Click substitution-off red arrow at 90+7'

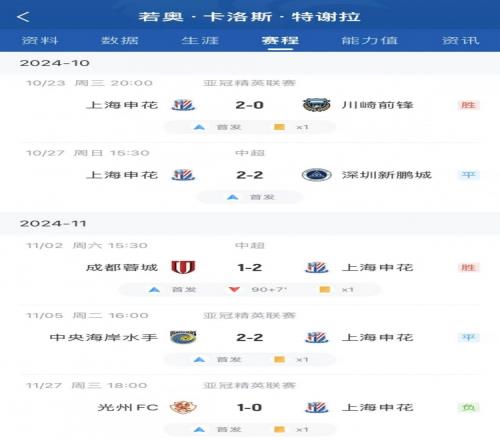click(234, 289)
